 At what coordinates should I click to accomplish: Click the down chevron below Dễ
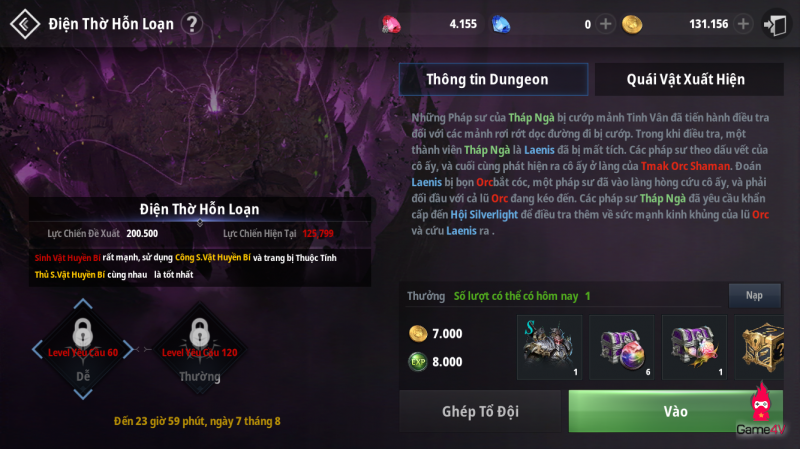point(83,394)
